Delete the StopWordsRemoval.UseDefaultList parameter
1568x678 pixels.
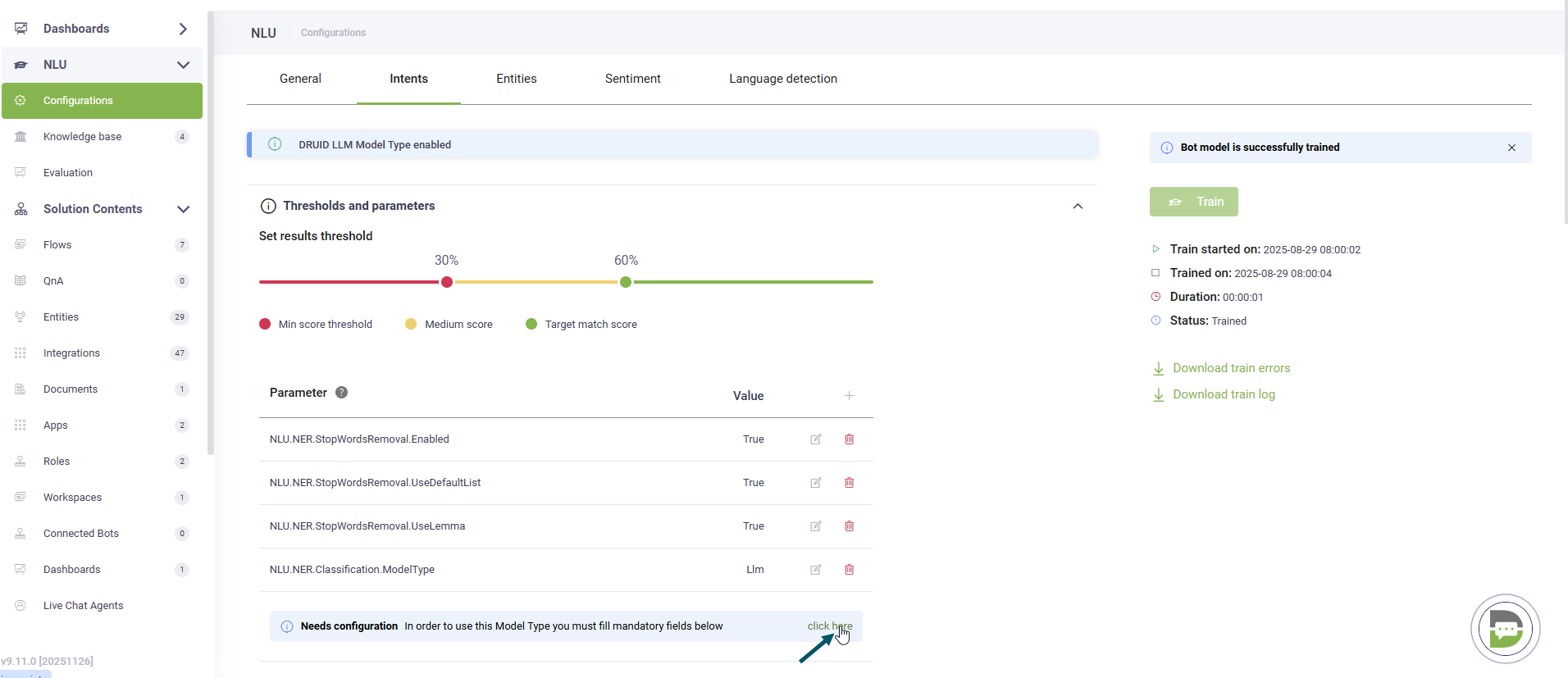tap(849, 483)
